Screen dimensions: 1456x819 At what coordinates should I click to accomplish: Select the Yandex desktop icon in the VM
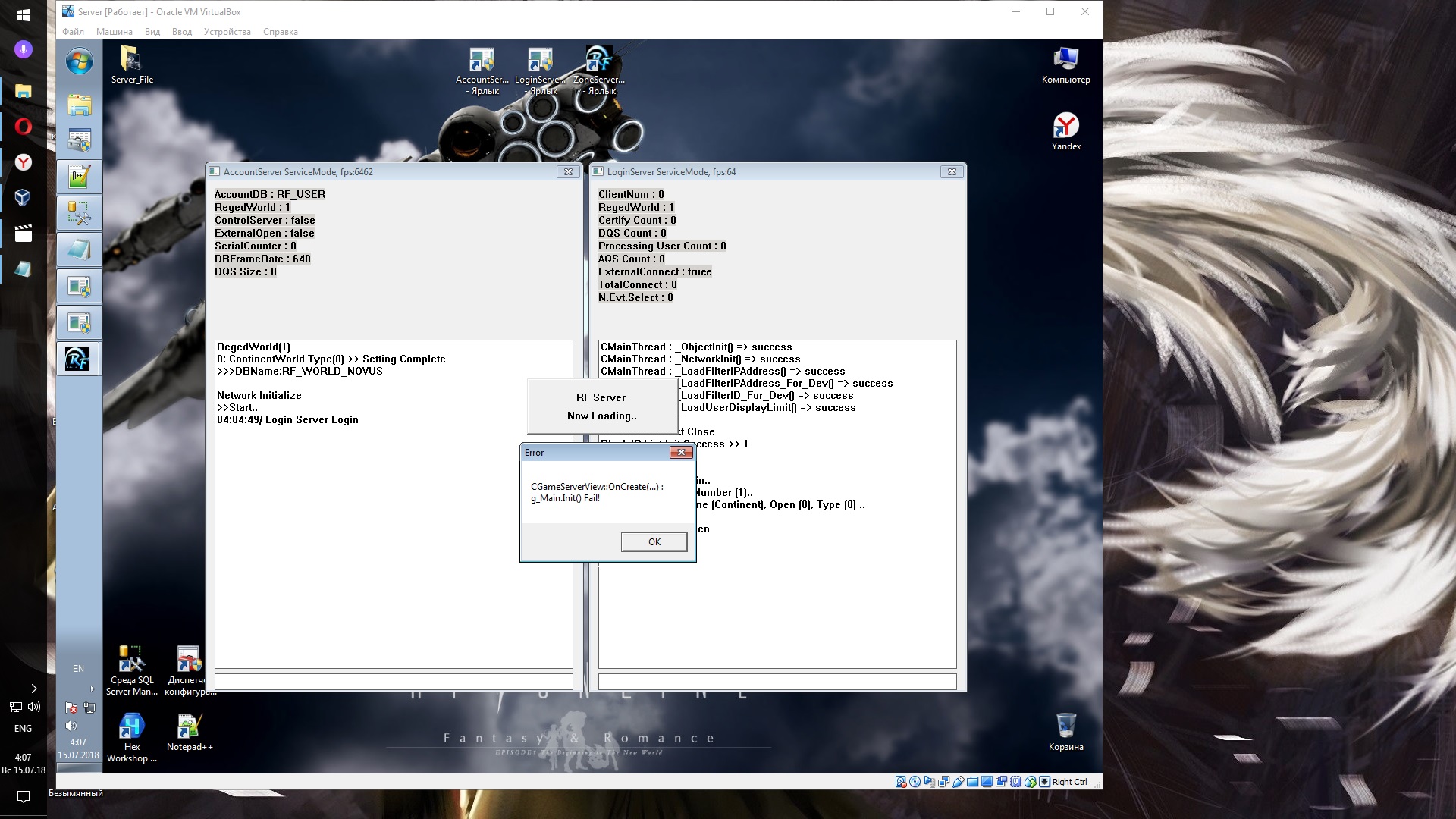tap(1065, 132)
